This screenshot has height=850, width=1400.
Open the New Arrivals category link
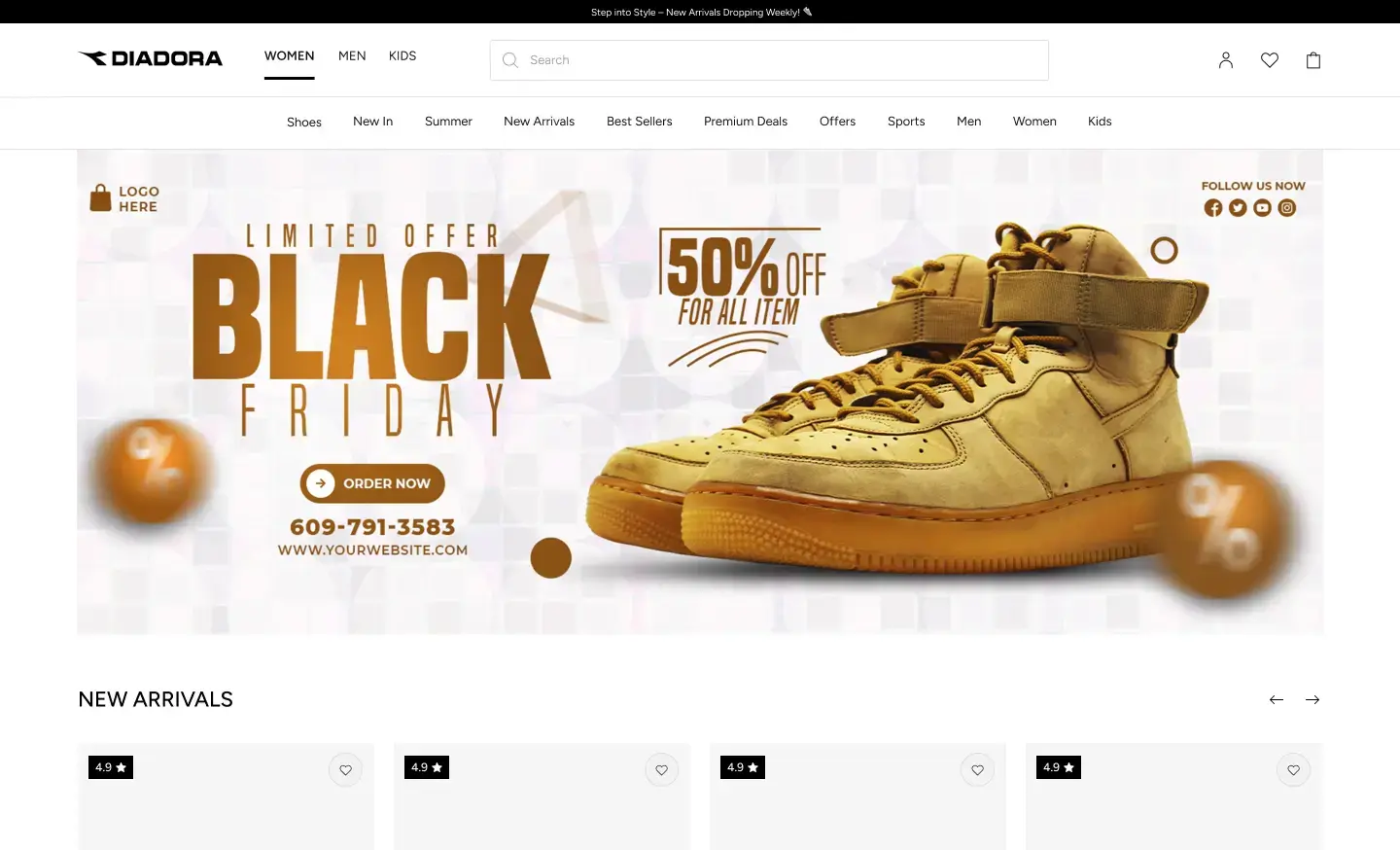540,122
